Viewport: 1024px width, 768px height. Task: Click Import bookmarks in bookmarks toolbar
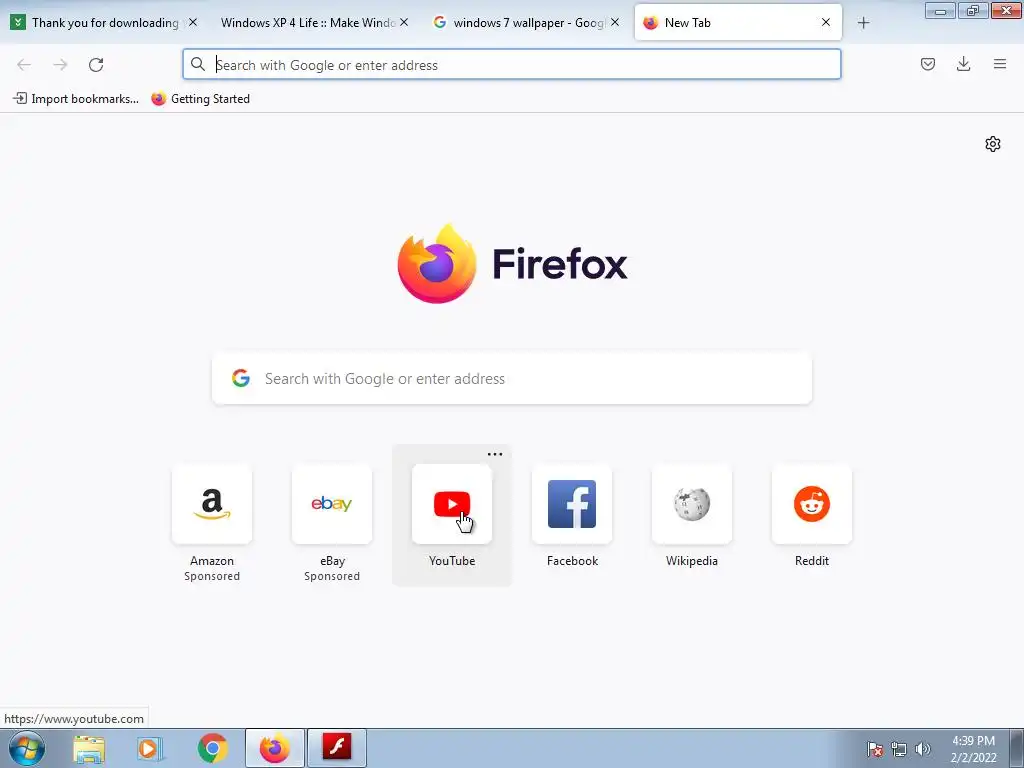coord(76,99)
